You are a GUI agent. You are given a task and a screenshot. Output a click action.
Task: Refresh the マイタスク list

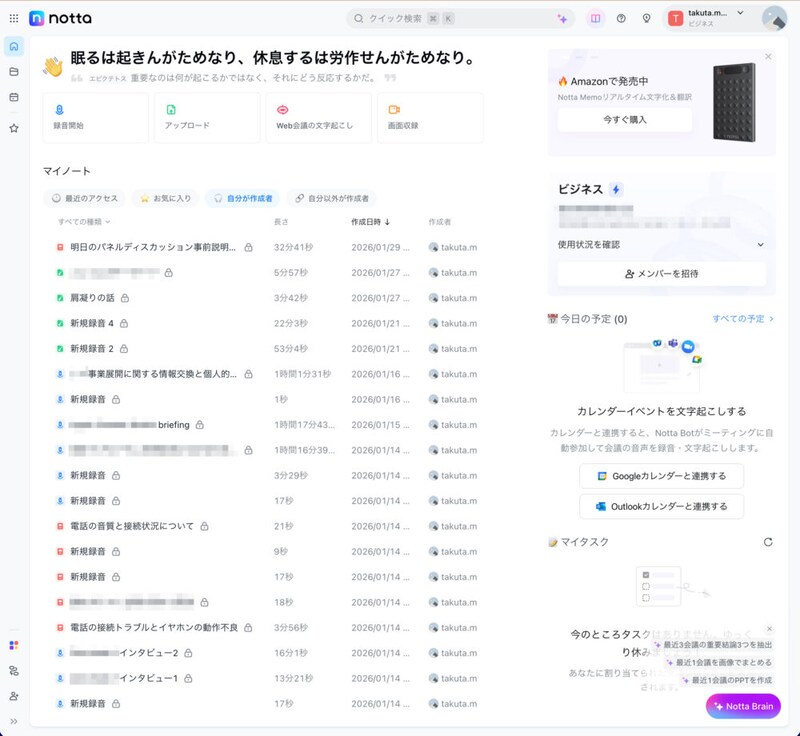coord(767,542)
